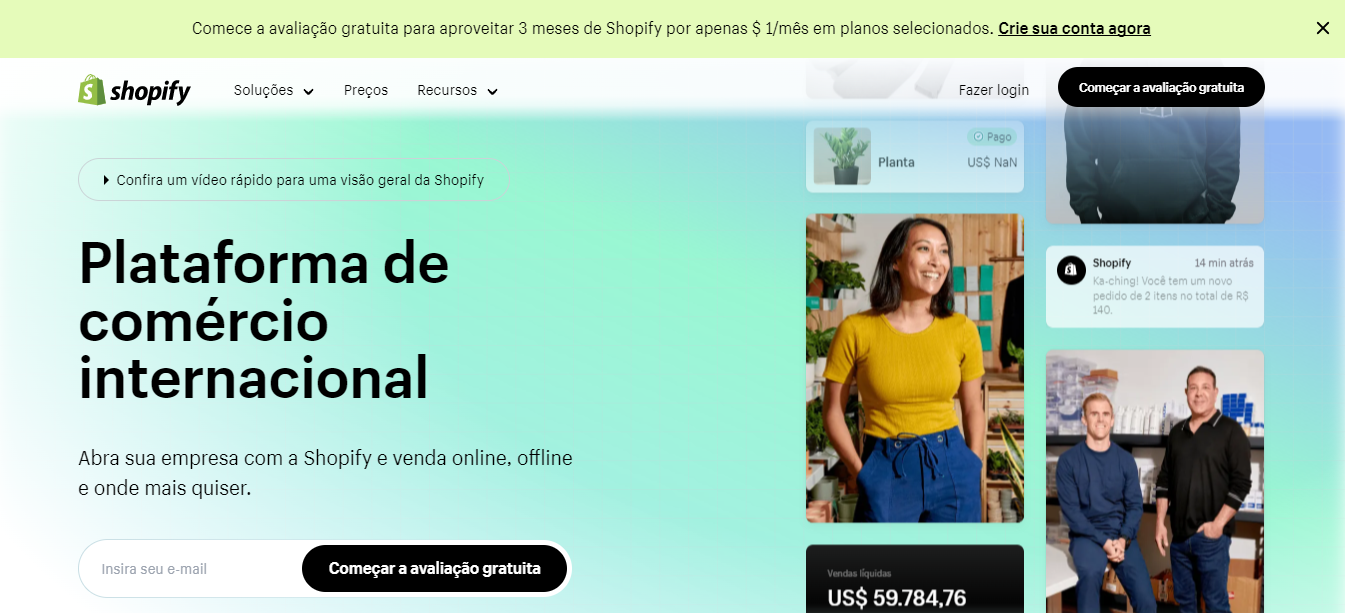Viewport: 1345px width, 613px height.
Task: Expand the Soluções dropdown chevron
Action: (x=308, y=91)
